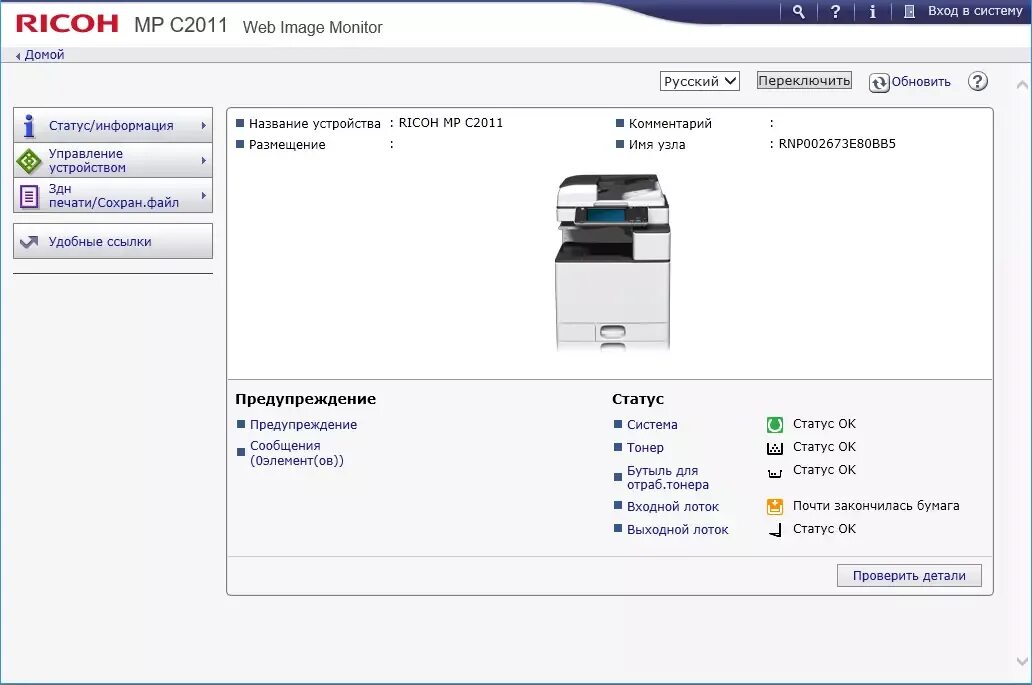
Task: Go back via the Домой link
Action: (44, 55)
